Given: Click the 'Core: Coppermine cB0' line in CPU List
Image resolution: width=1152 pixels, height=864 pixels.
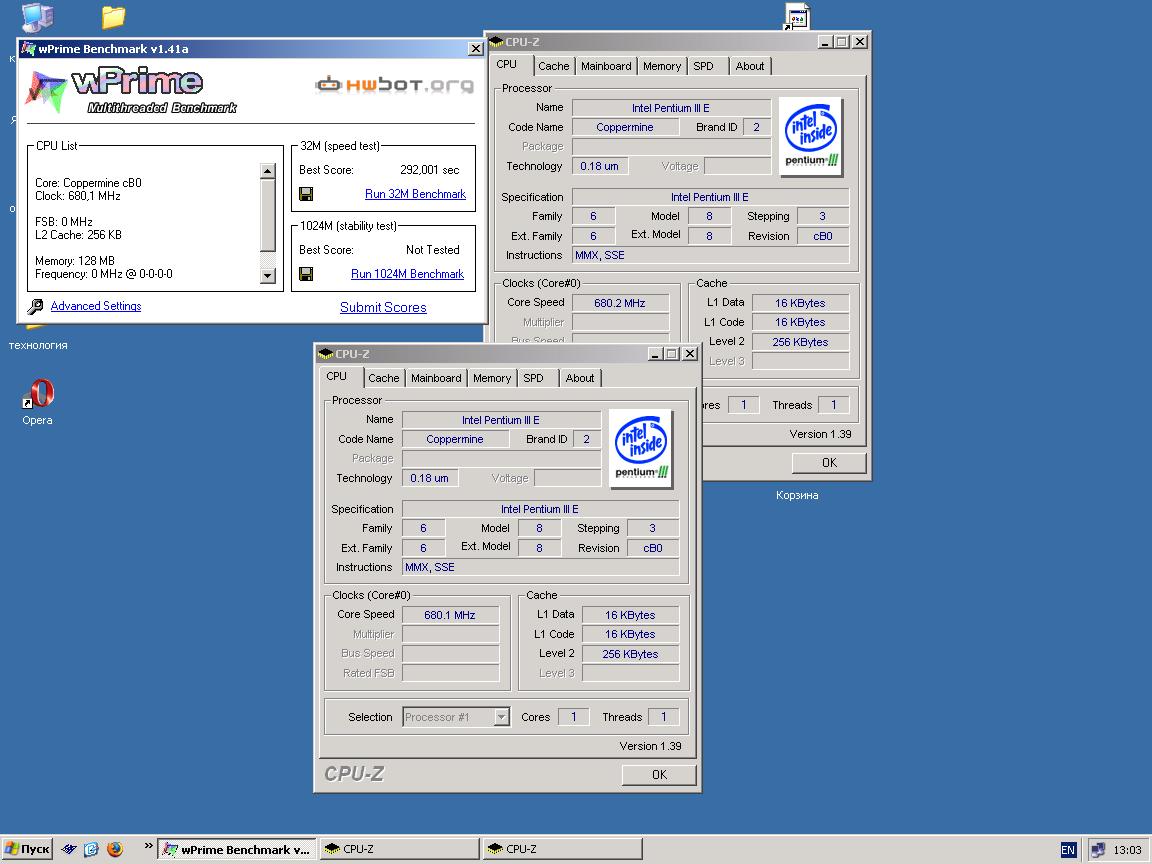Looking at the screenshot, I should [88, 183].
